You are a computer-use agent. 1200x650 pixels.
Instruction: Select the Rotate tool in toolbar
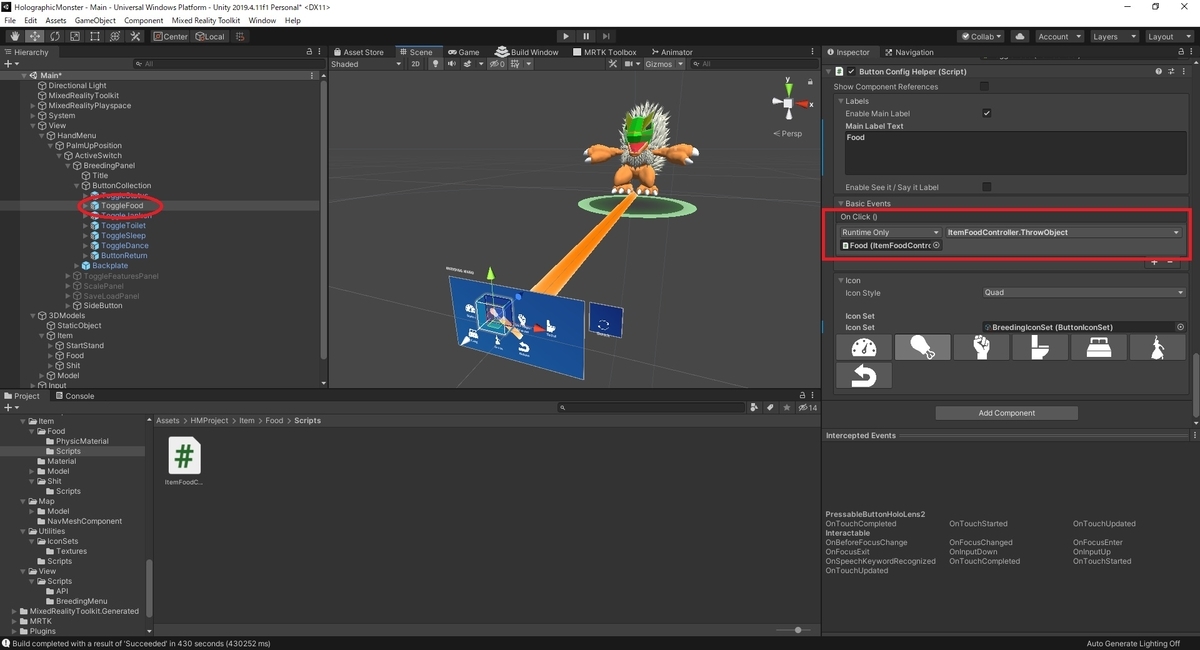pyautogui.click(x=54, y=36)
